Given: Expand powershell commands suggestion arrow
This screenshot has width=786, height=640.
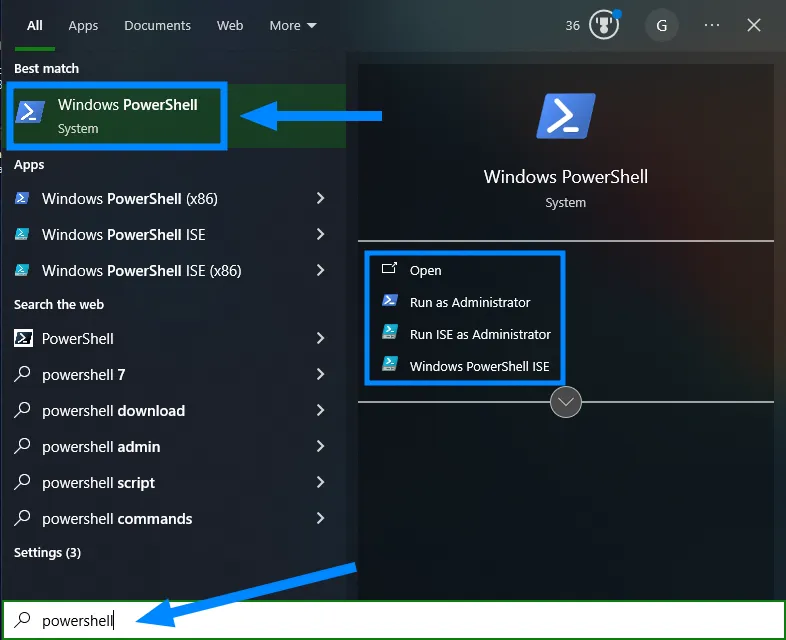Looking at the screenshot, I should [x=320, y=519].
